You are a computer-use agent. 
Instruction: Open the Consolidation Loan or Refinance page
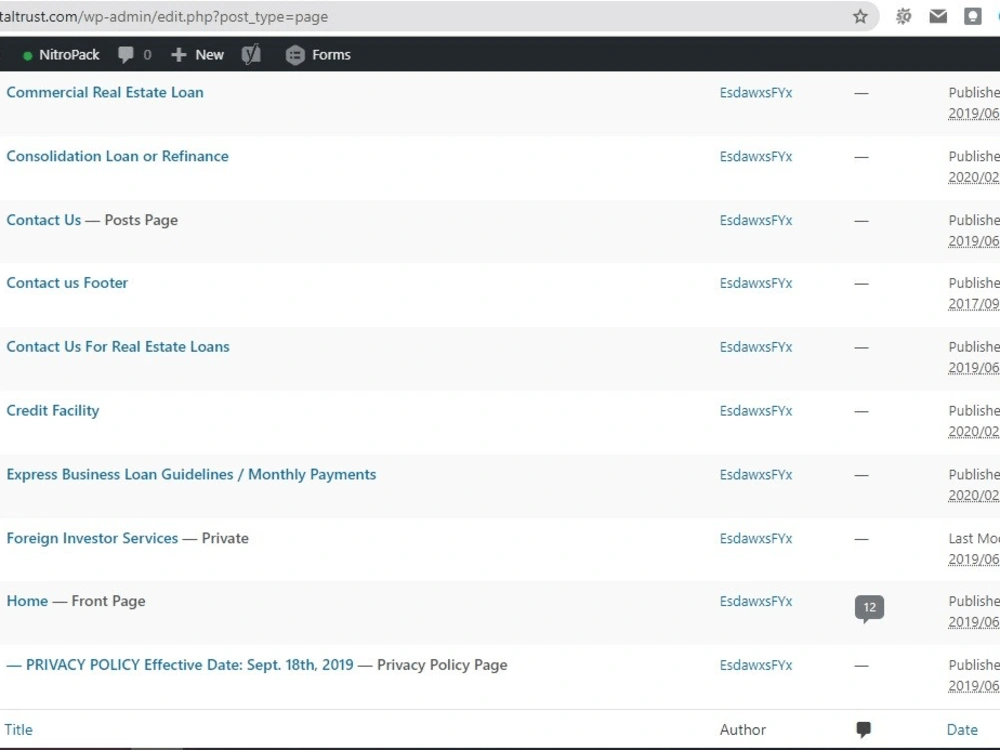[x=117, y=156]
